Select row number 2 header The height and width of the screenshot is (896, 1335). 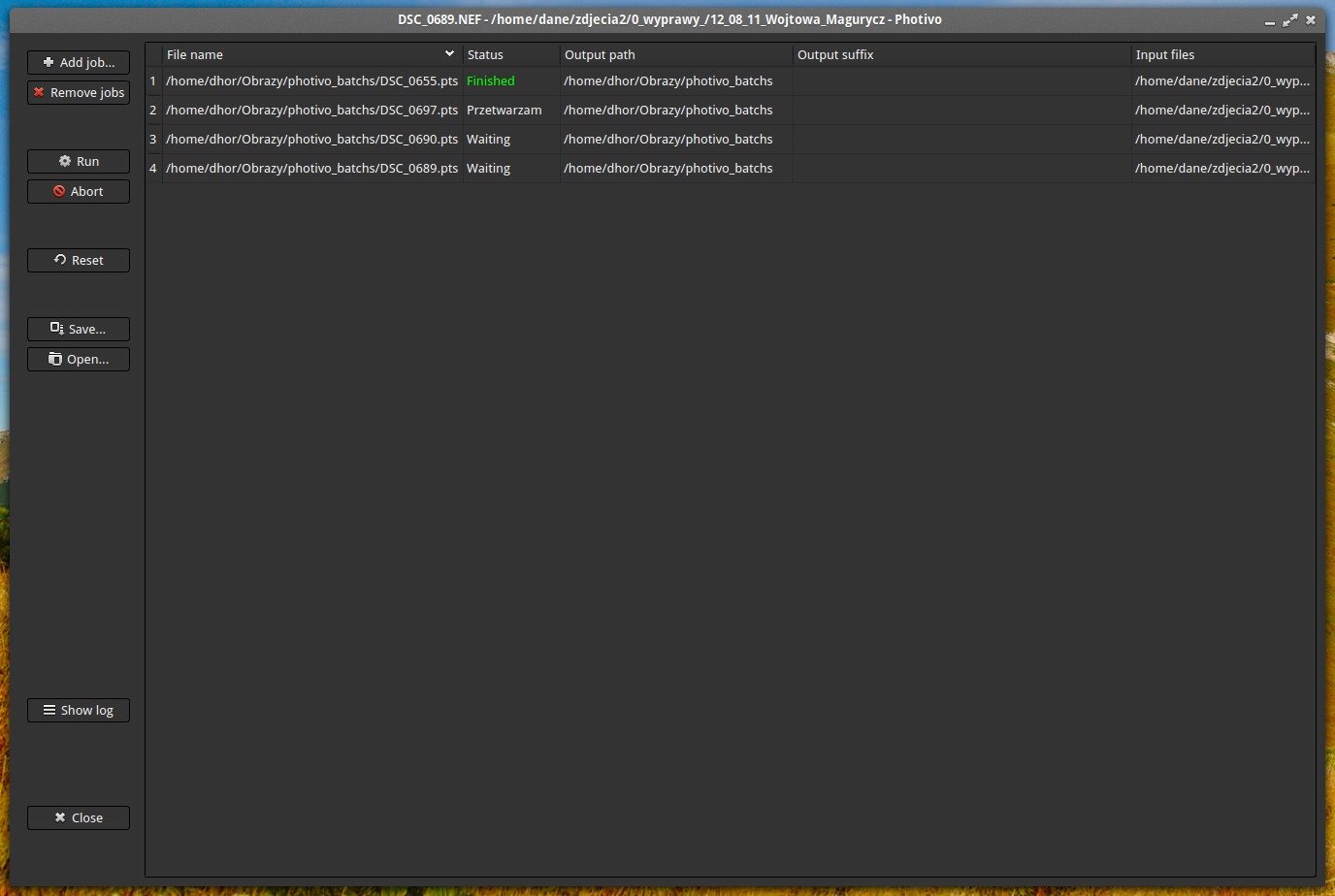(x=153, y=111)
